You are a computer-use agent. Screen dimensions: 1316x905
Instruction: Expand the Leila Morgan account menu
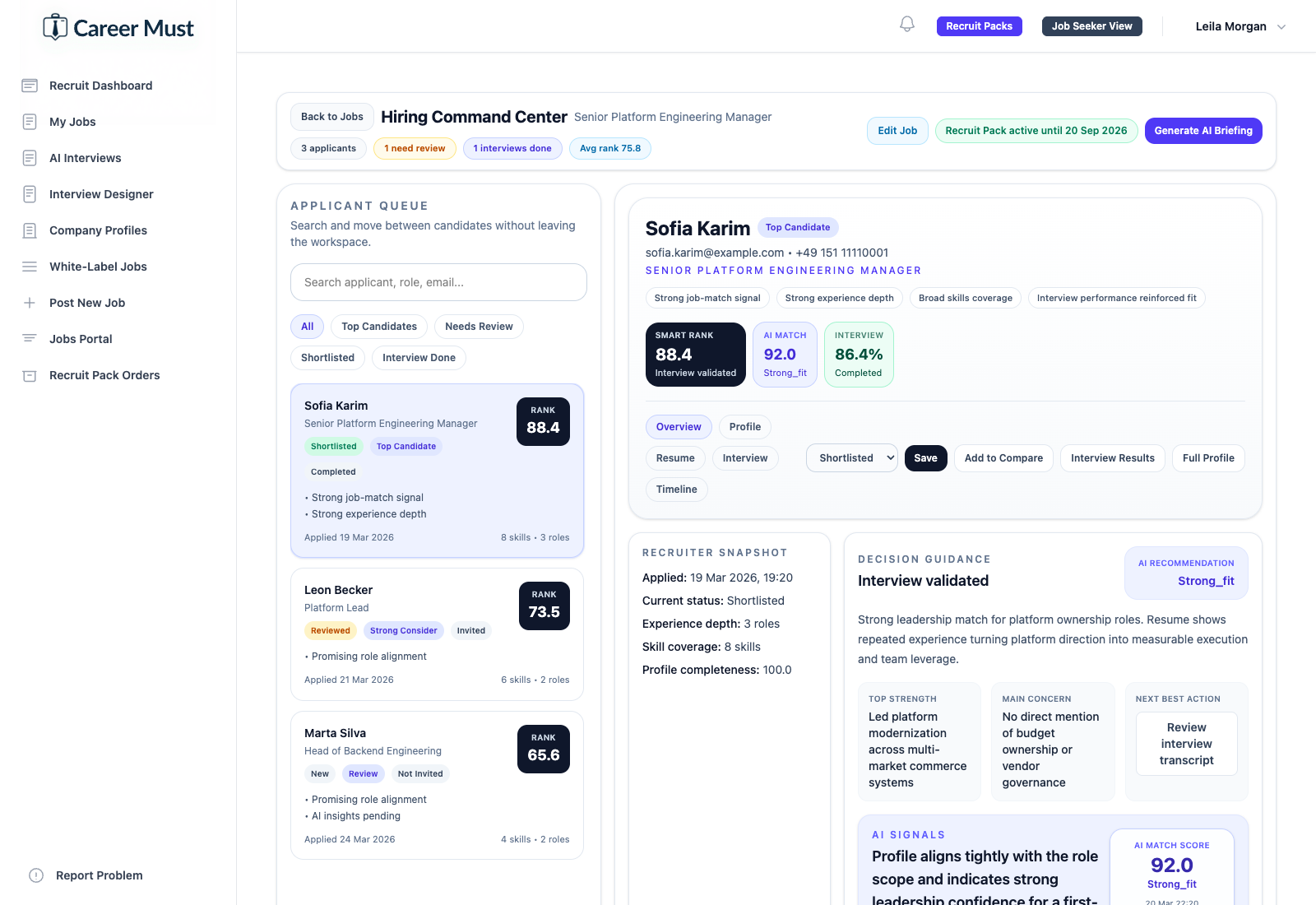click(x=1240, y=26)
